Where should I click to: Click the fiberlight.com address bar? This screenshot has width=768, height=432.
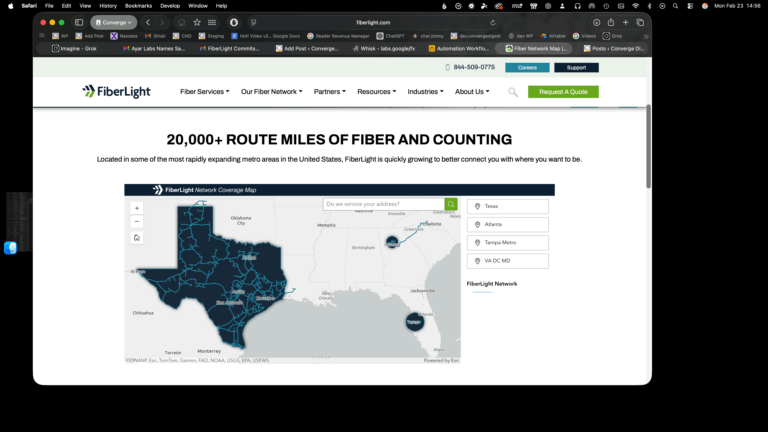(373, 23)
